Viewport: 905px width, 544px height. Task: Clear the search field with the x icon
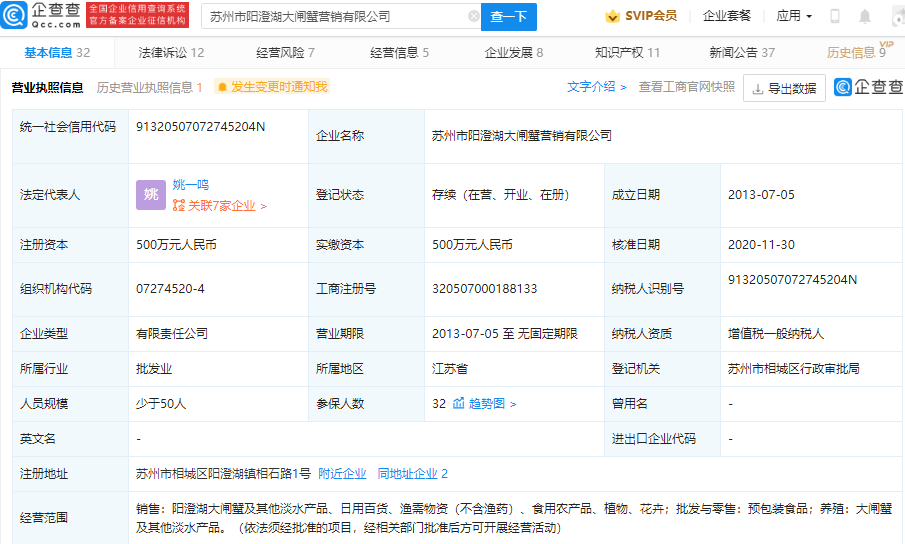[473, 16]
